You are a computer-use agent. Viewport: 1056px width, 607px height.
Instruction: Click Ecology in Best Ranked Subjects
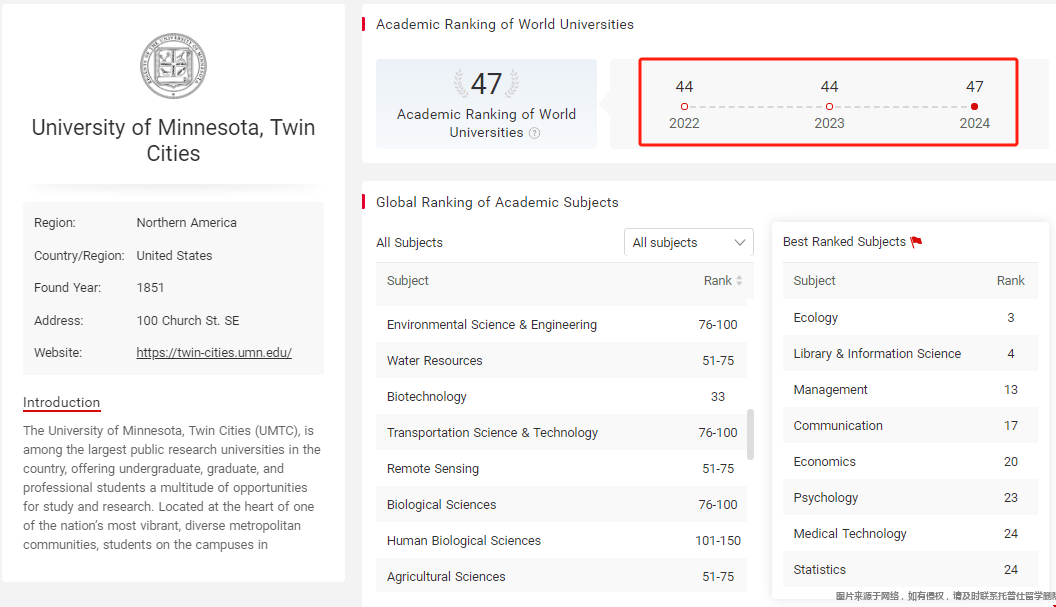(816, 318)
